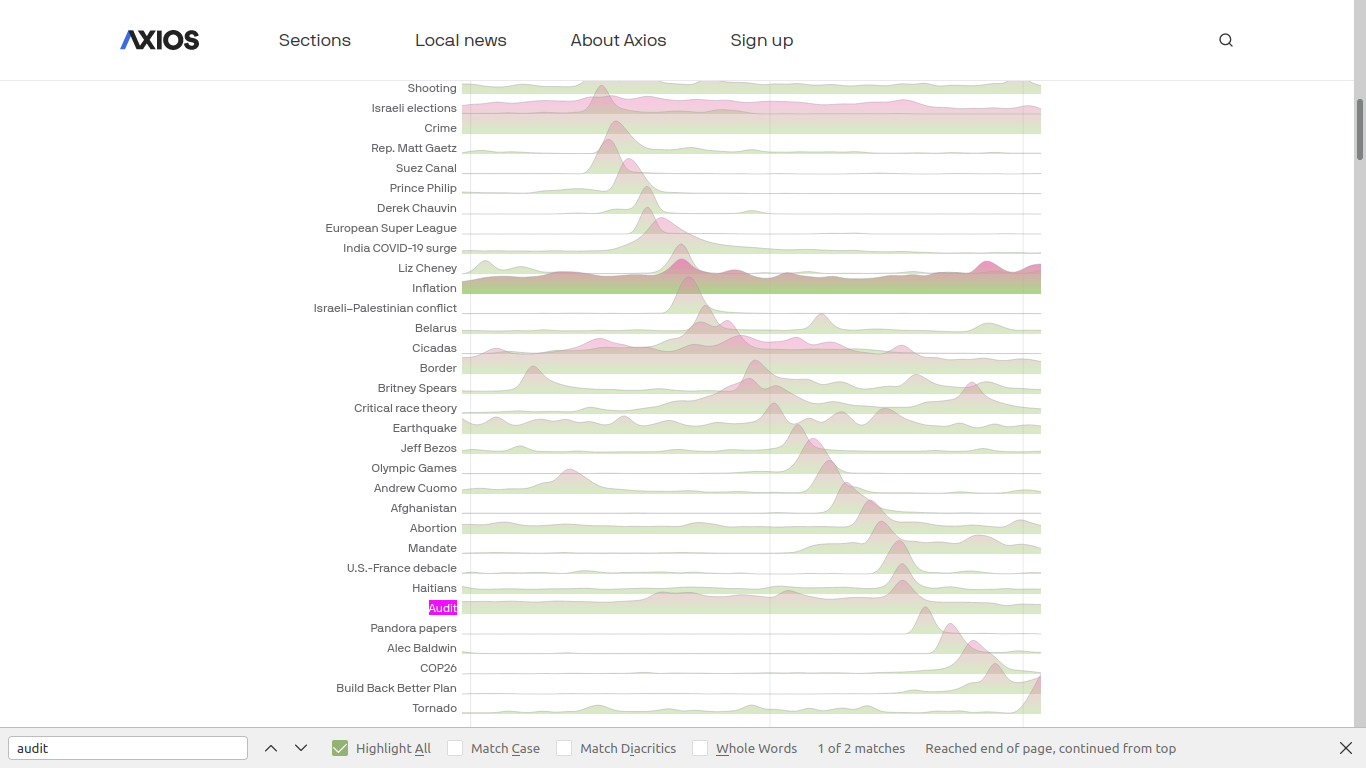Viewport: 1366px width, 768px height.
Task: Click the highlighted Audit label
Action: click(443, 608)
